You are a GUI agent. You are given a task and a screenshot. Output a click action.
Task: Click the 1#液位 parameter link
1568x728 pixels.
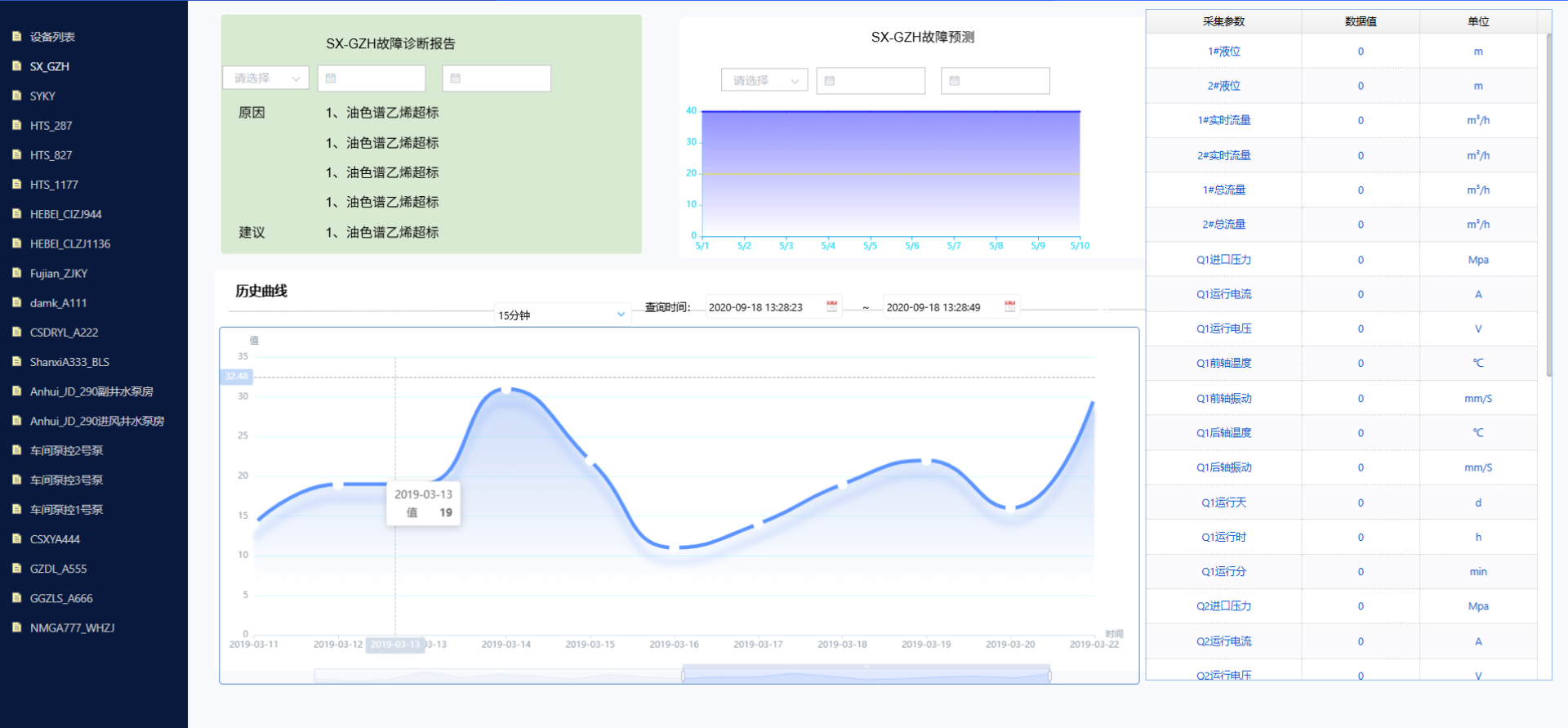point(1223,51)
